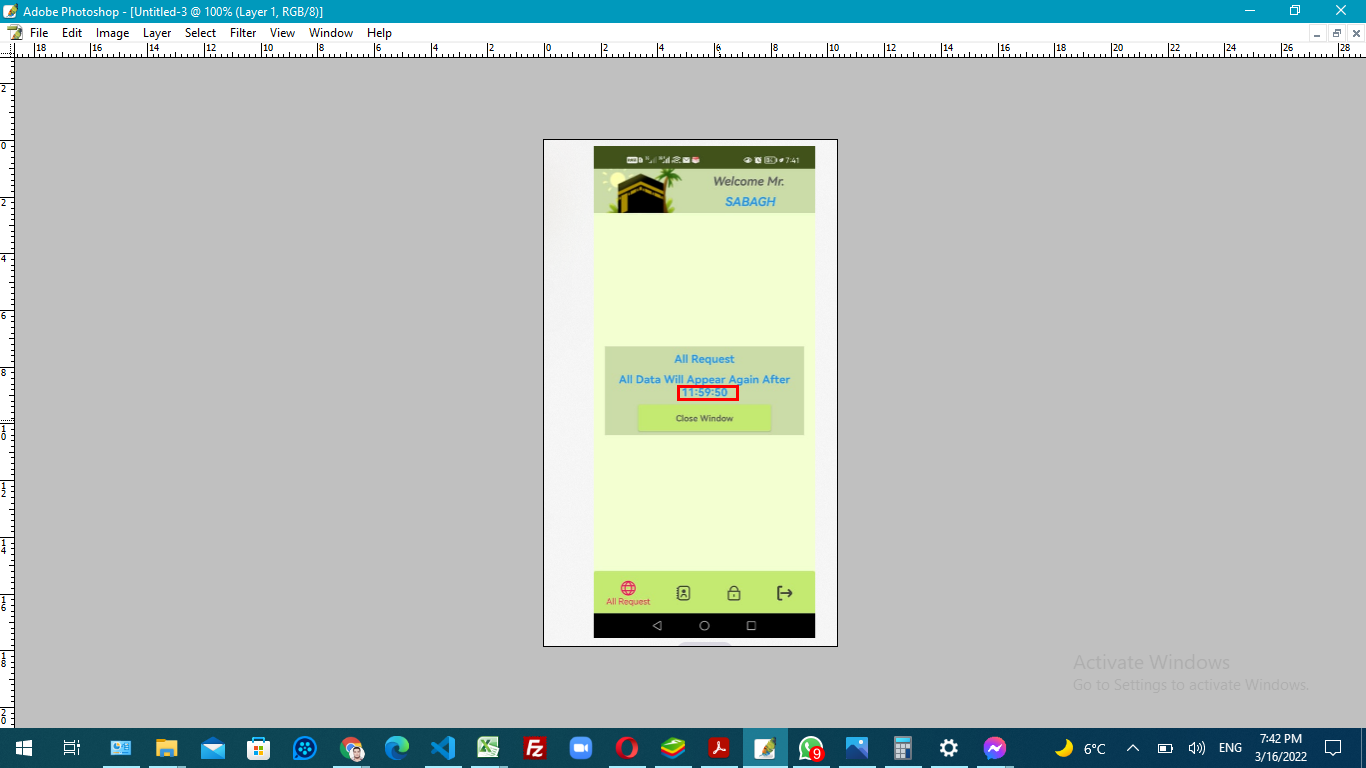
Task: Open the View menu
Action: (x=283, y=33)
